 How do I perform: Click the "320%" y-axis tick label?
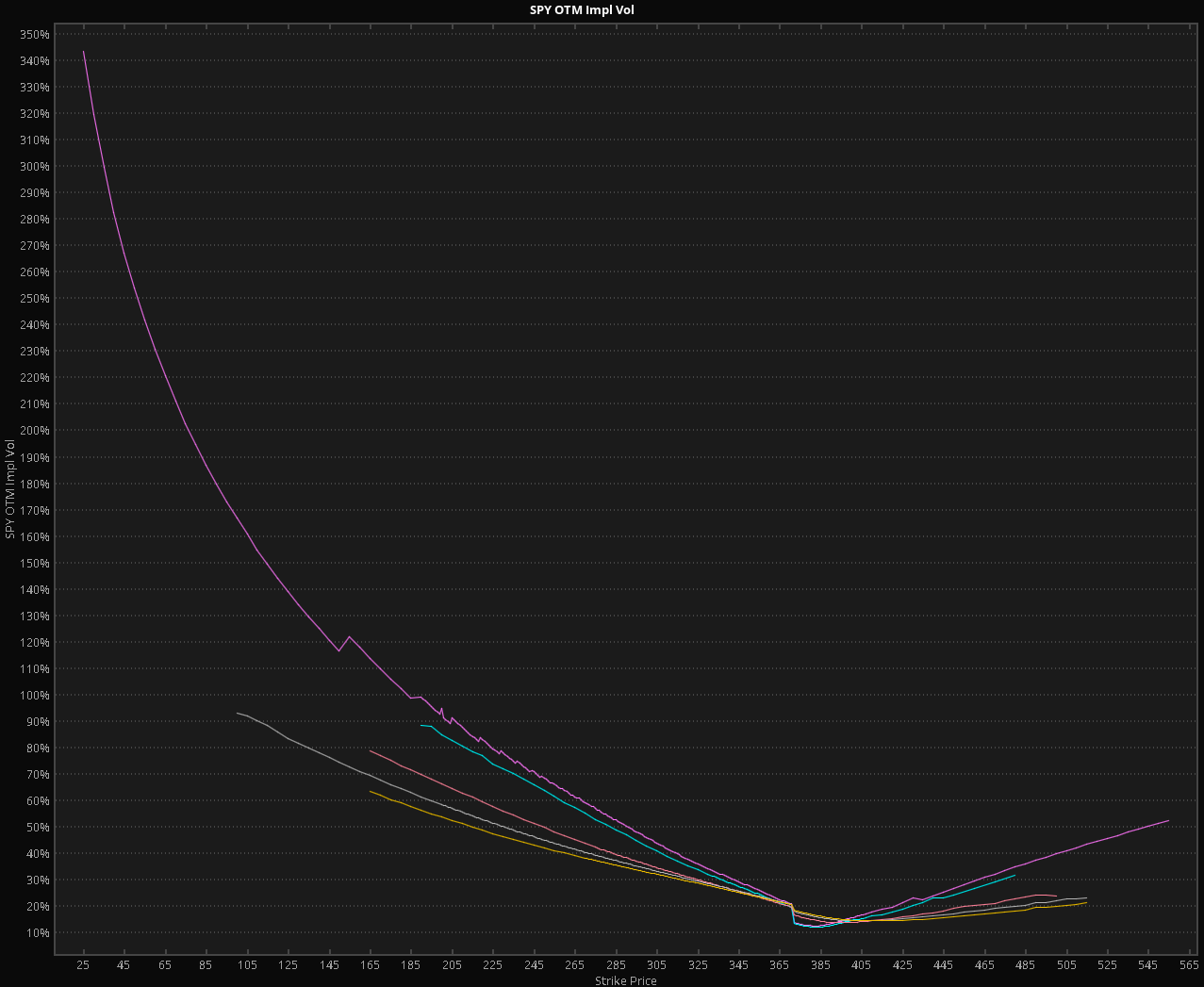(34, 114)
